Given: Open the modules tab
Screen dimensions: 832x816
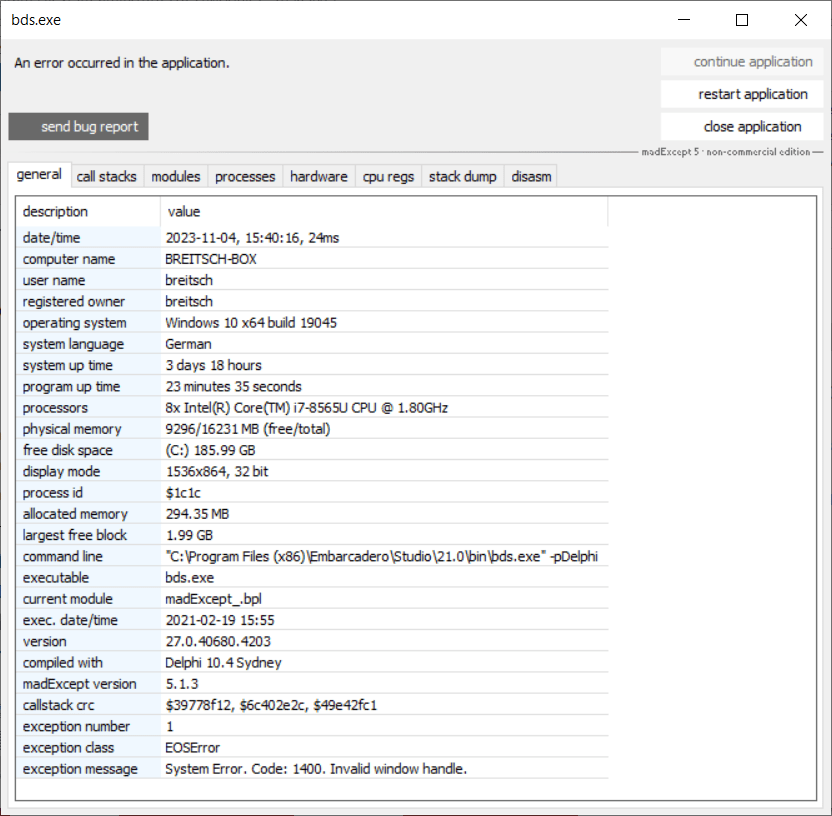Looking at the screenshot, I should point(176,176).
